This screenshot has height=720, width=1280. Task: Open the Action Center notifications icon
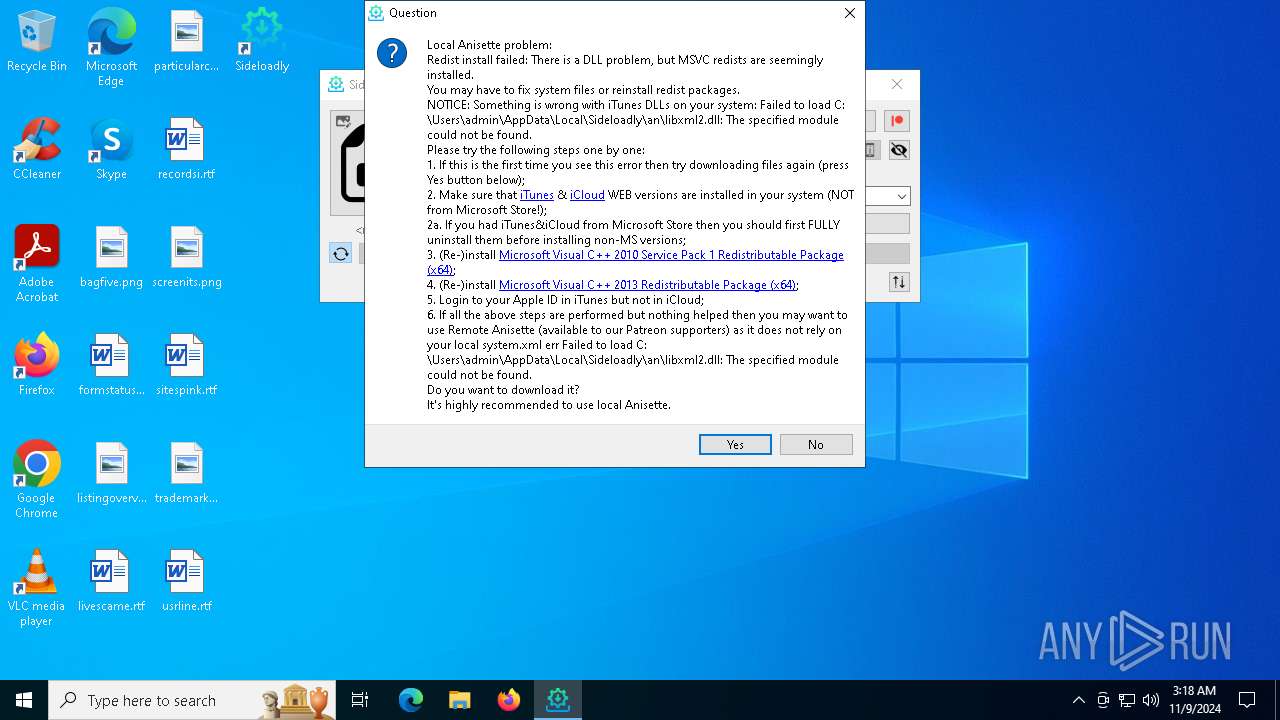(1247, 700)
